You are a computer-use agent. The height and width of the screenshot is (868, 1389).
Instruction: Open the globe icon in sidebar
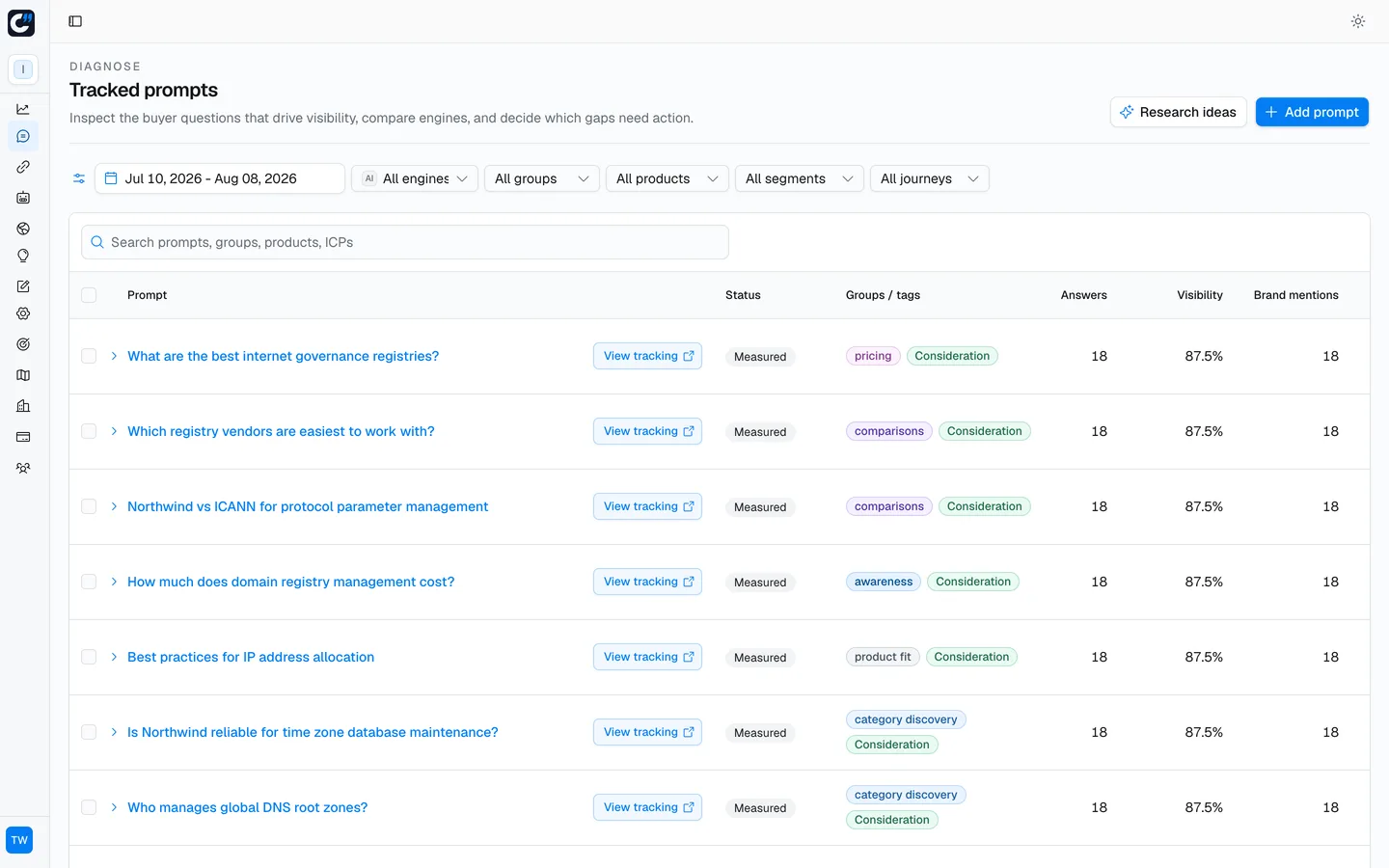(x=23, y=229)
